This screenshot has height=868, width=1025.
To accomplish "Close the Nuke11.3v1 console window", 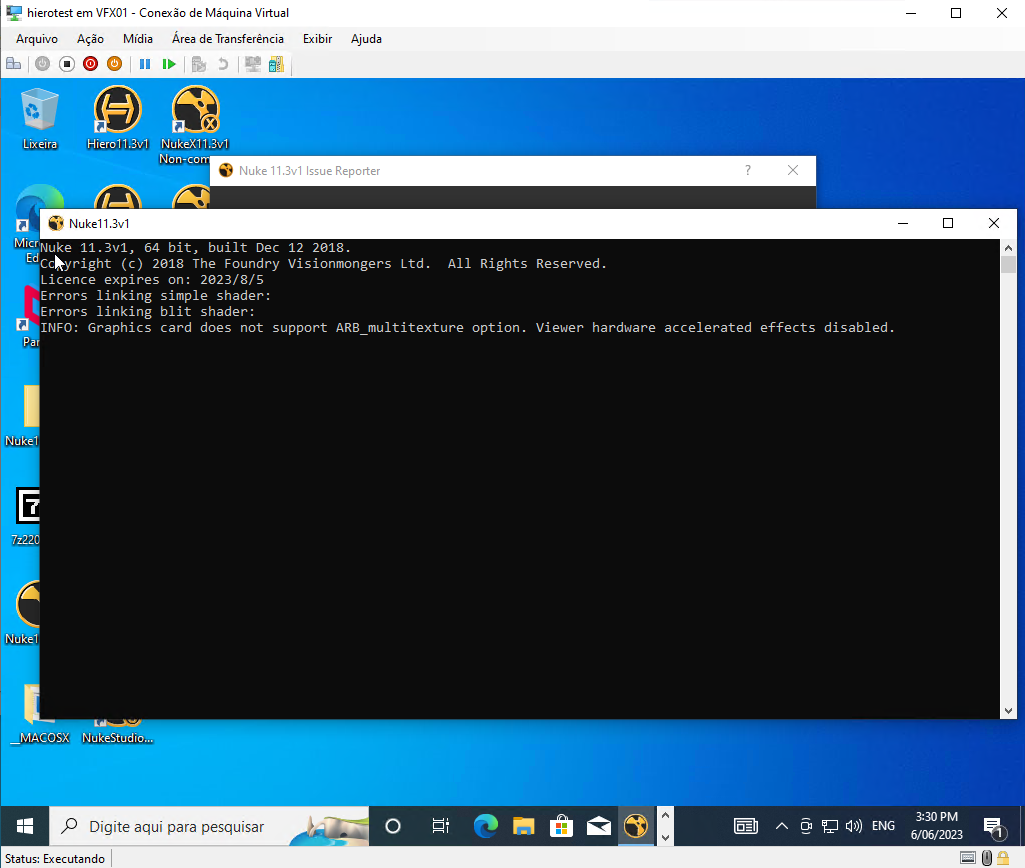I will click(994, 224).
